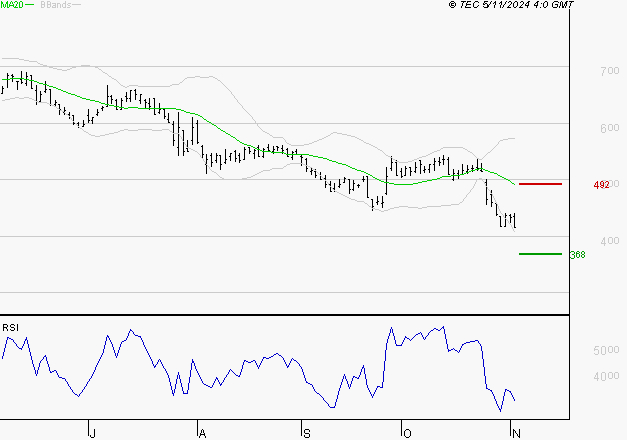Click the TEC copyright timestamp text
Image resolution: width=627 pixels, height=440 pixels.
512,6
